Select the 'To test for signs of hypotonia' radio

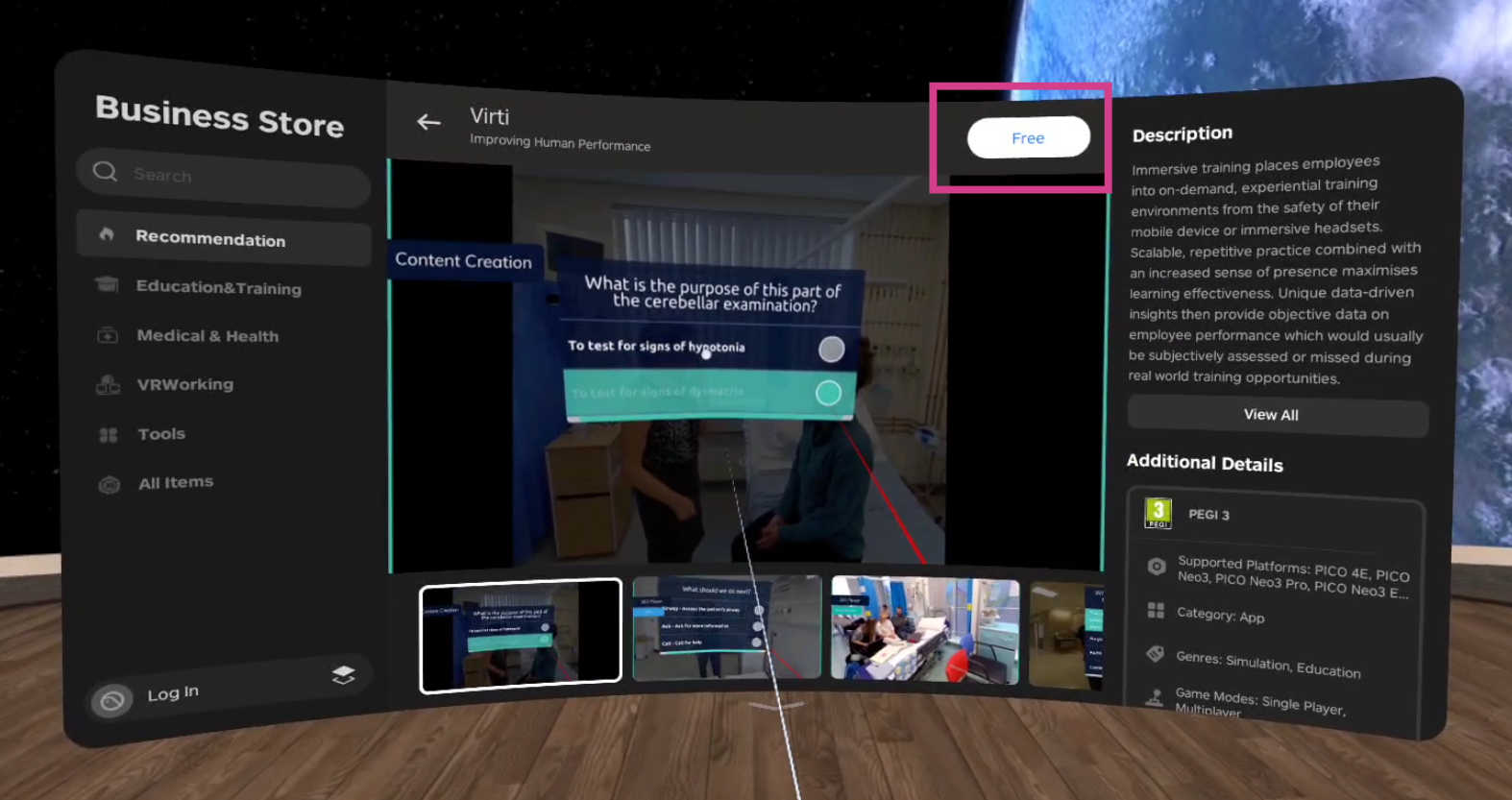831,349
